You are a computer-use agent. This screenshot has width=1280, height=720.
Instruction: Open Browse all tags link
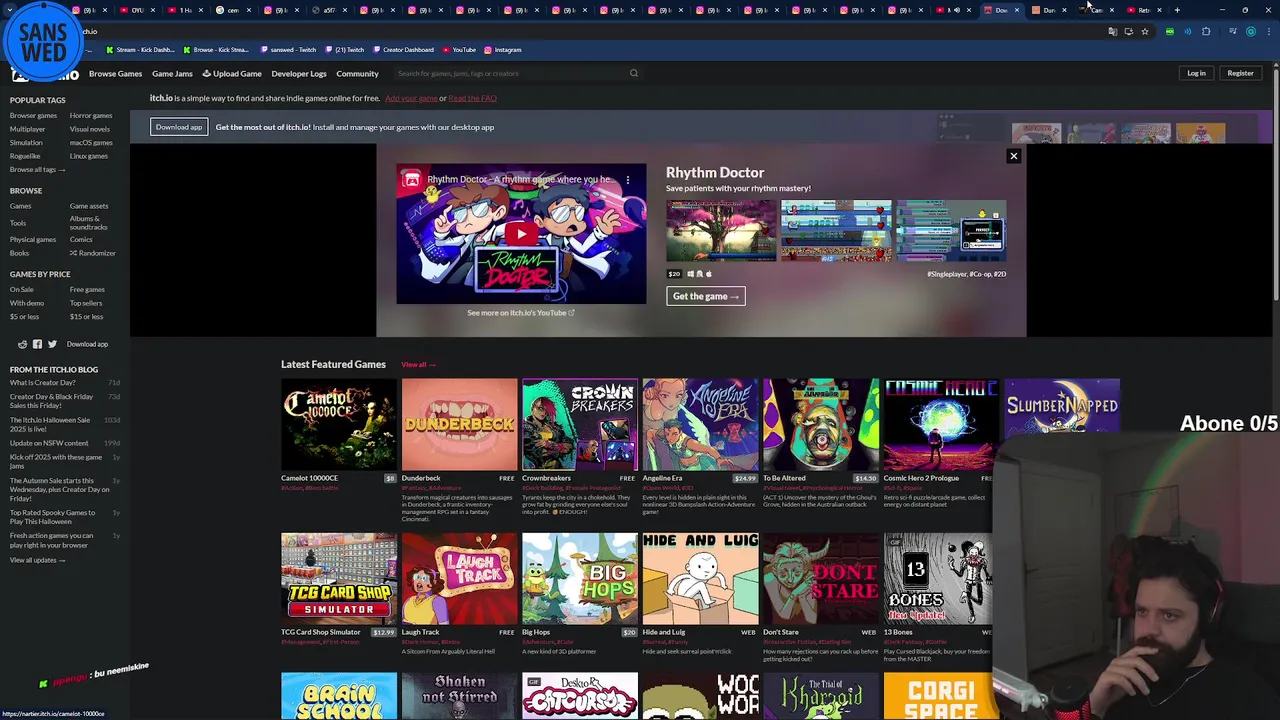pyautogui.click(x=37, y=169)
